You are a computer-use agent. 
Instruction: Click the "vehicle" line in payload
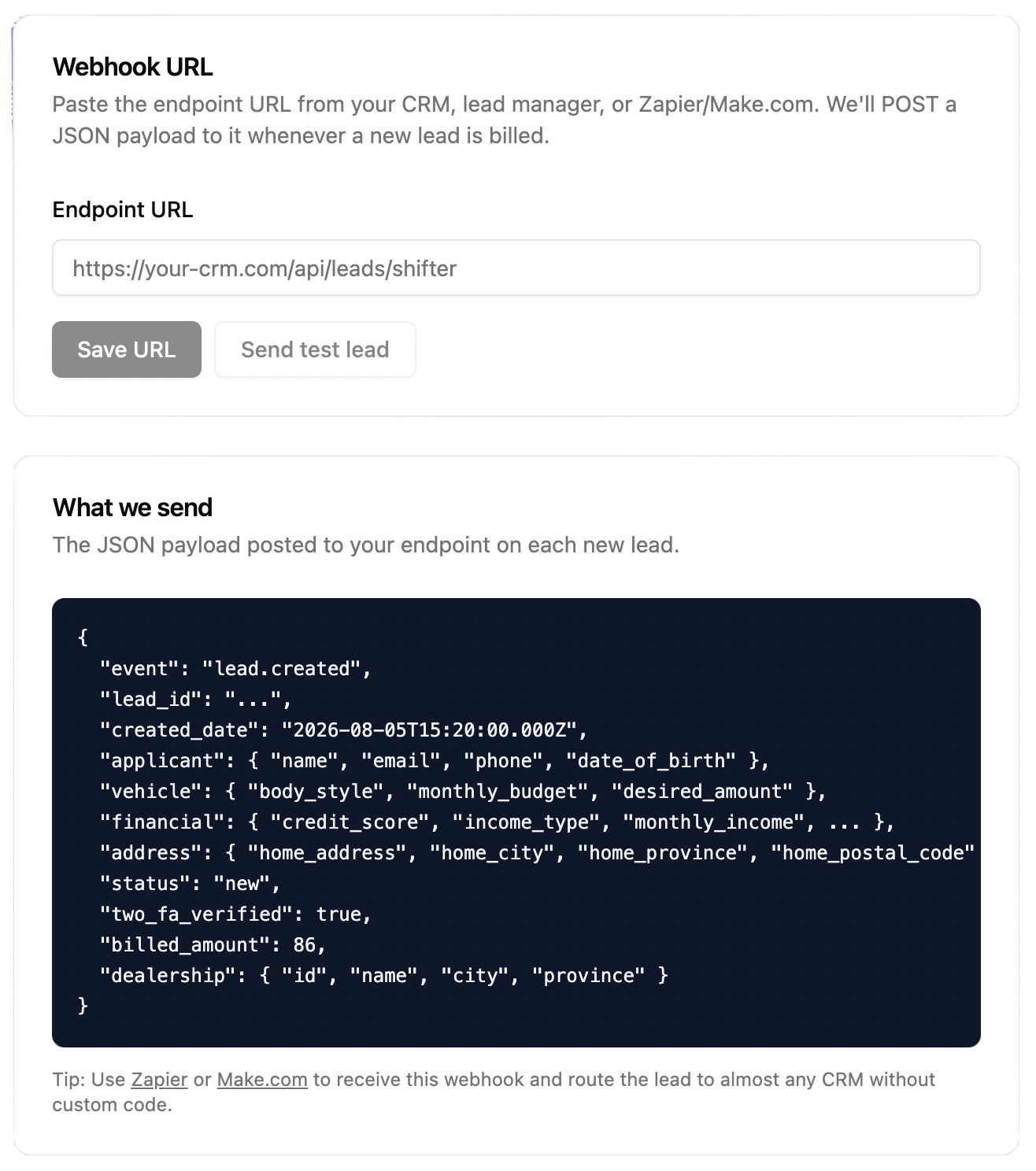pyautogui.click(x=463, y=792)
